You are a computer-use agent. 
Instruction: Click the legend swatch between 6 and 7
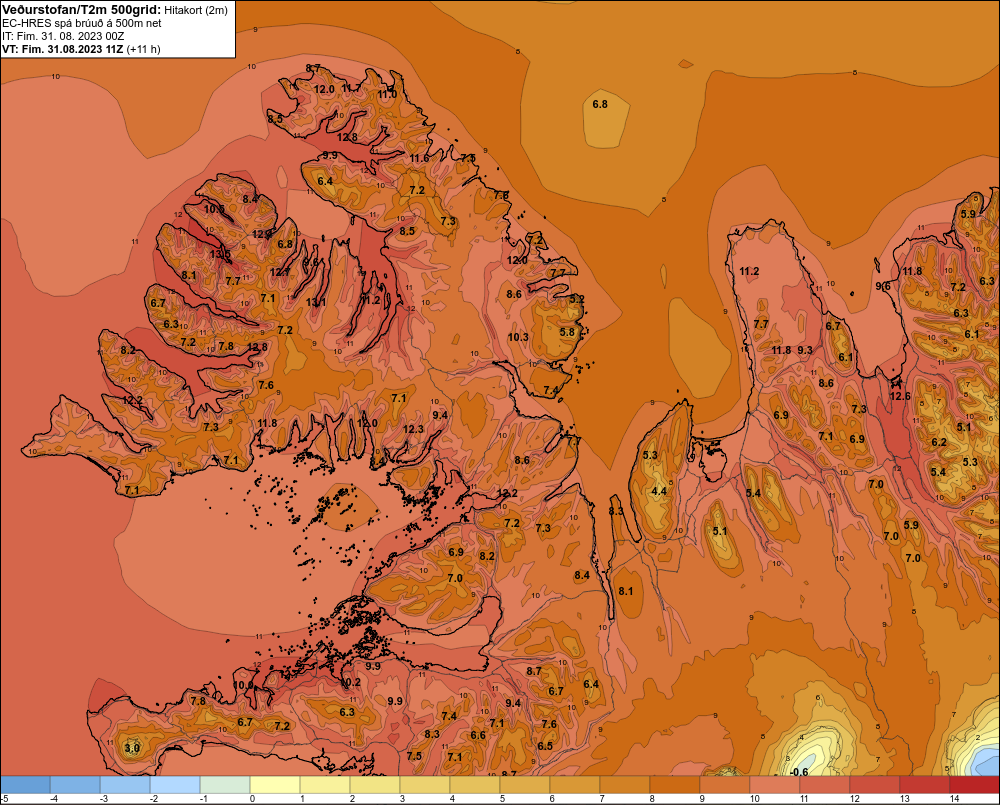click(575, 785)
